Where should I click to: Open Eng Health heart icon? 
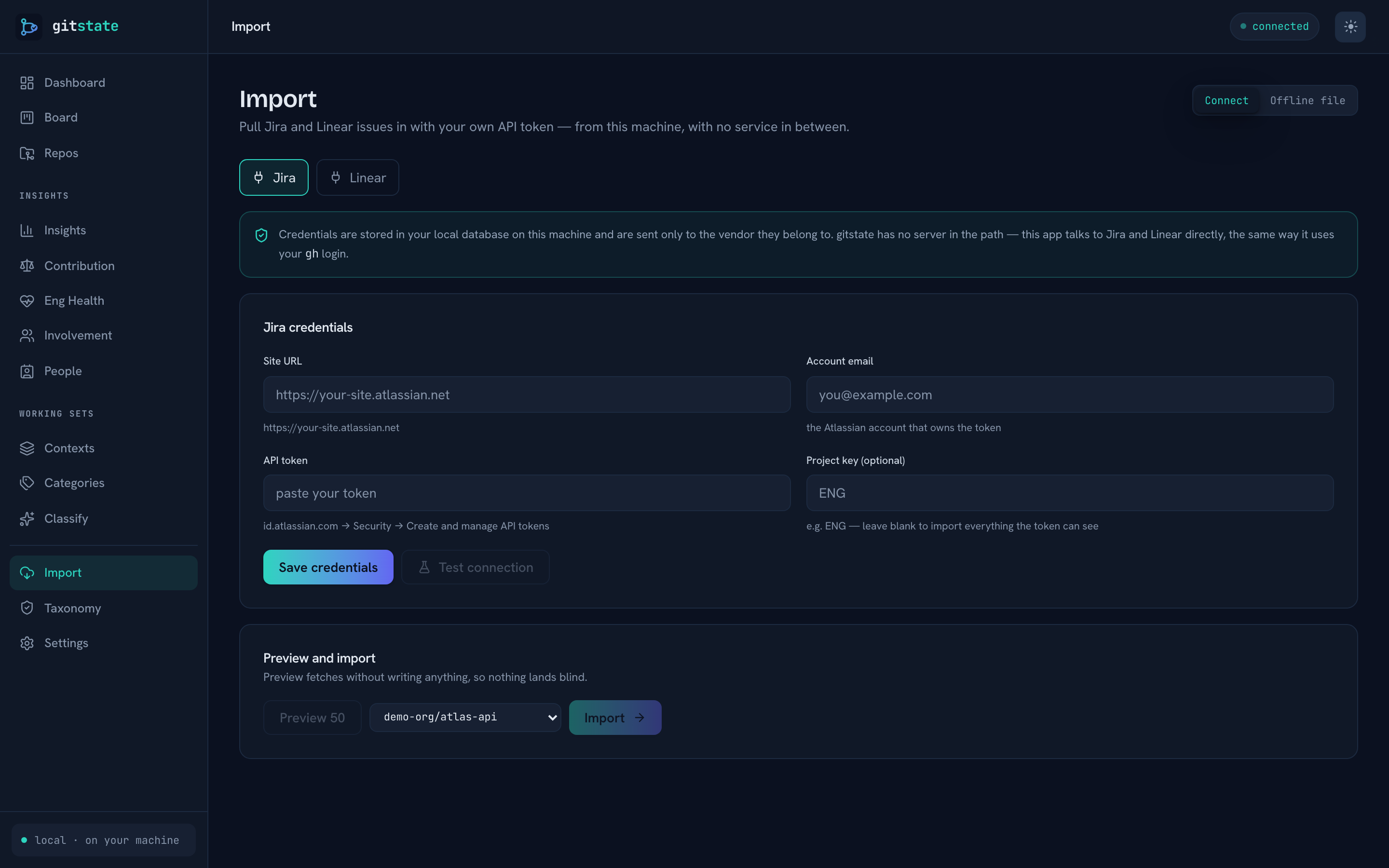coord(27,301)
